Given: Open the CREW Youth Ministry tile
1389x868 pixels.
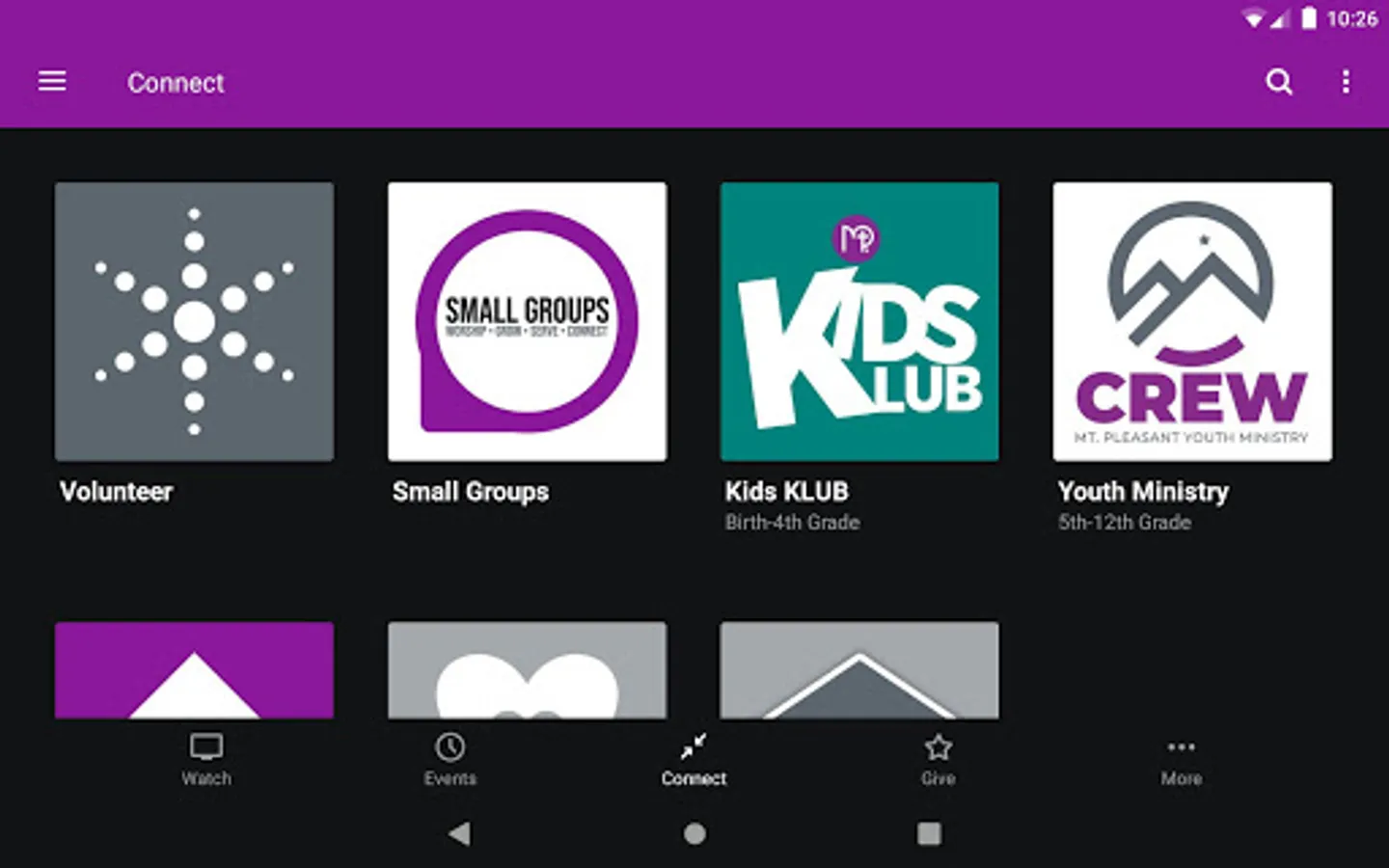Looking at the screenshot, I should pos(1192,321).
